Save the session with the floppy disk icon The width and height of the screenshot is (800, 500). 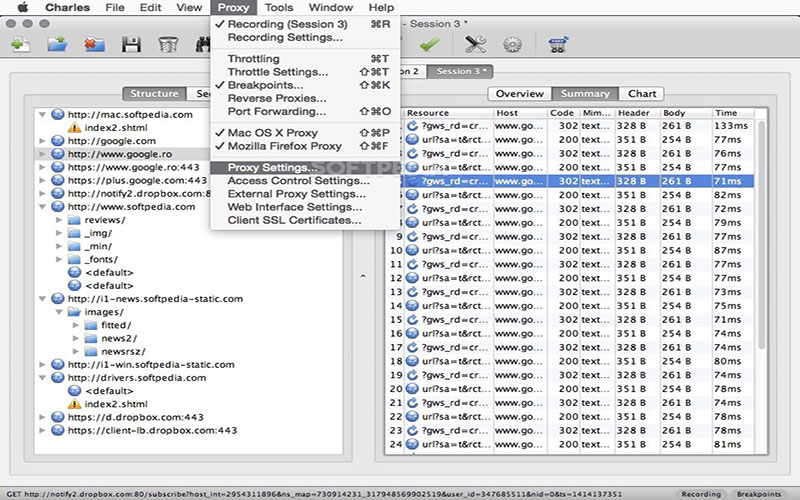pyautogui.click(x=131, y=45)
